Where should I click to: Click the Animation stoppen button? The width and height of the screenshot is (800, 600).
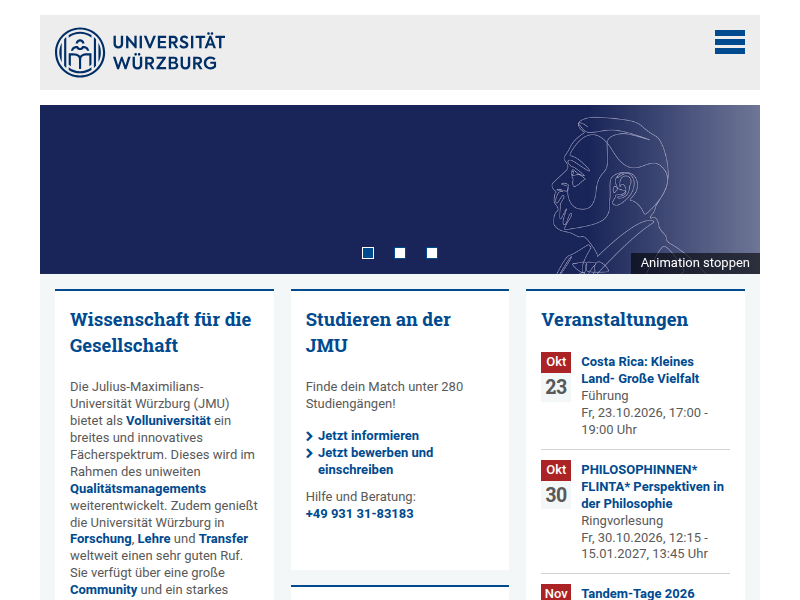point(695,263)
